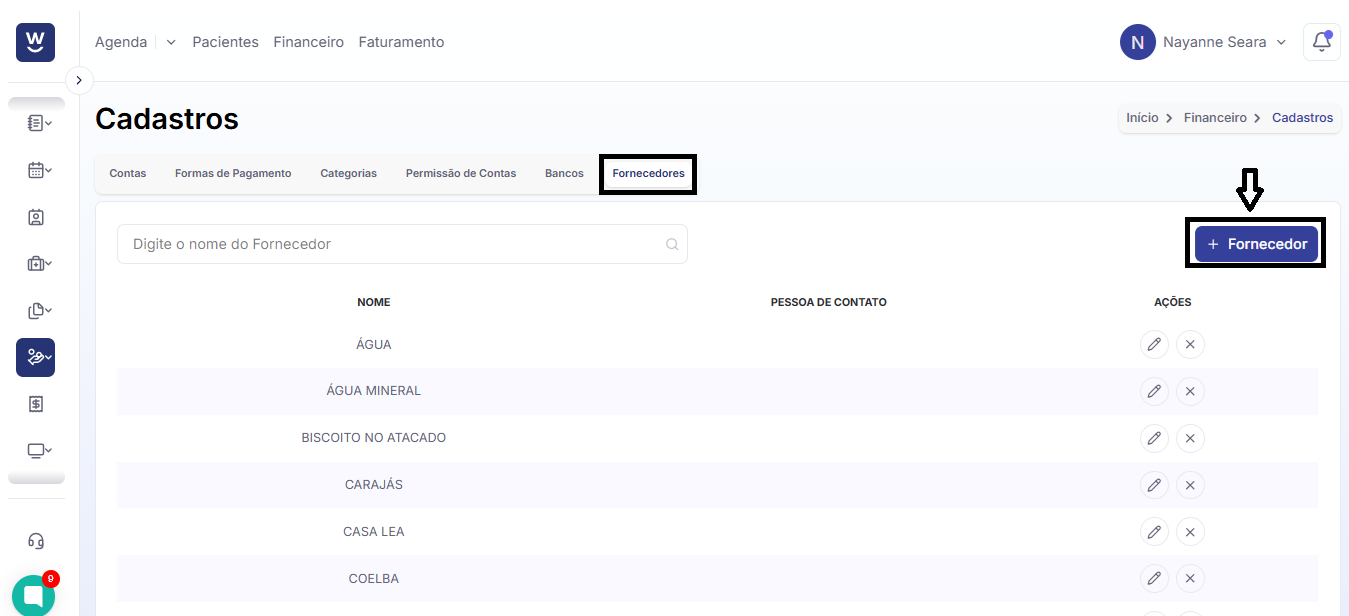
Task: Click the ÁGUA name cell
Action: (x=374, y=344)
